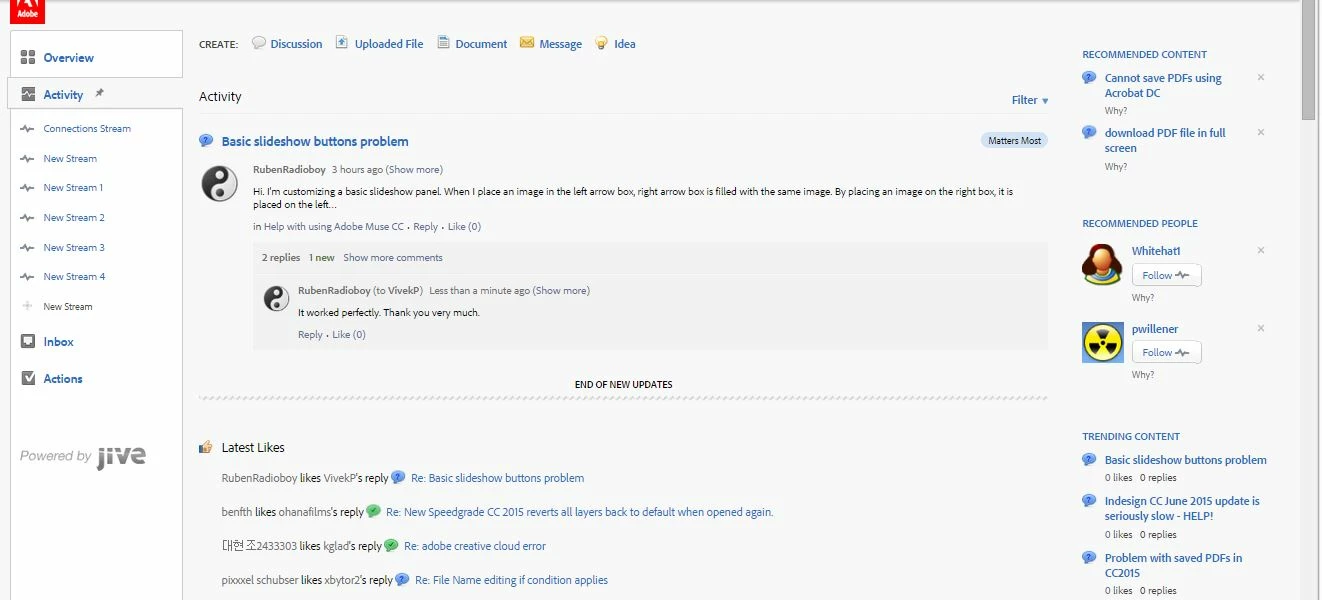
Task: Open RubenRadioboy's yin-yang avatar
Action: click(x=220, y=184)
